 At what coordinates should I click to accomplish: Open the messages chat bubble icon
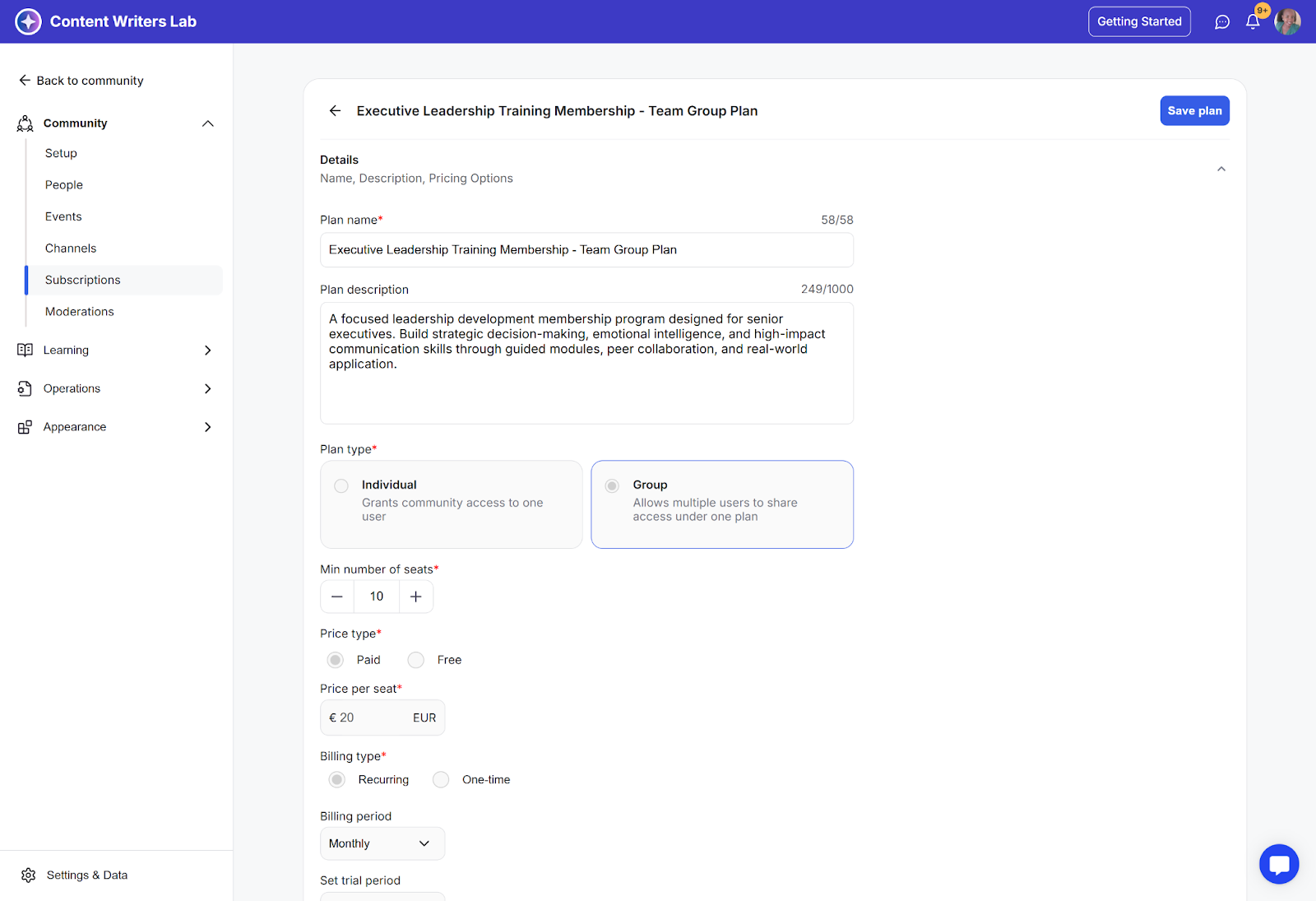click(x=1222, y=22)
